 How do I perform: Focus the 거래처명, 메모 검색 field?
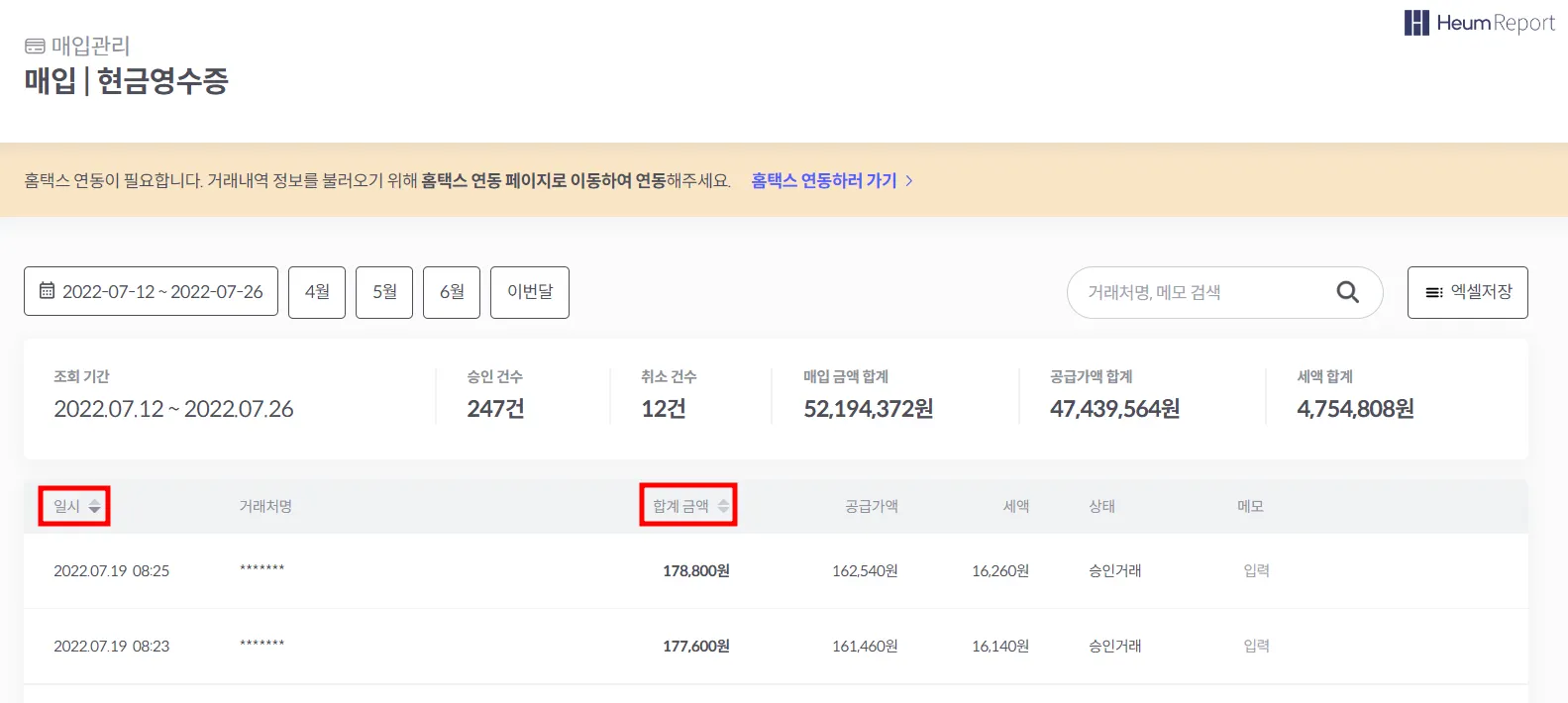tap(1203, 292)
